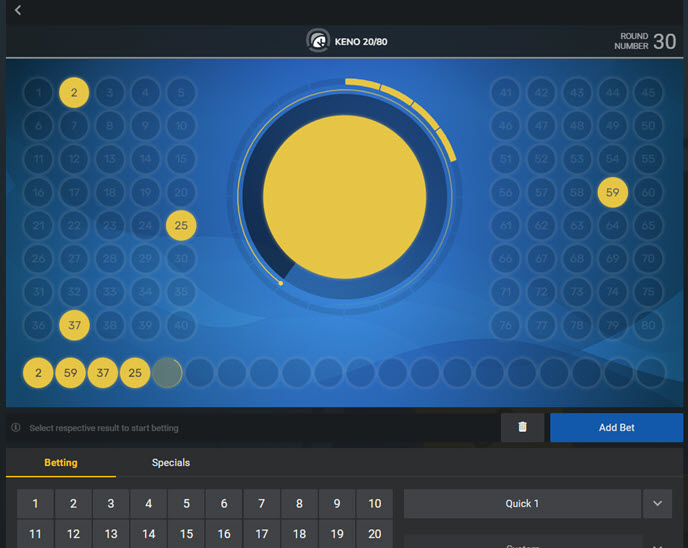The width and height of the screenshot is (688, 548).
Task: Click drawn ball 59 on the board
Action: [612, 192]
